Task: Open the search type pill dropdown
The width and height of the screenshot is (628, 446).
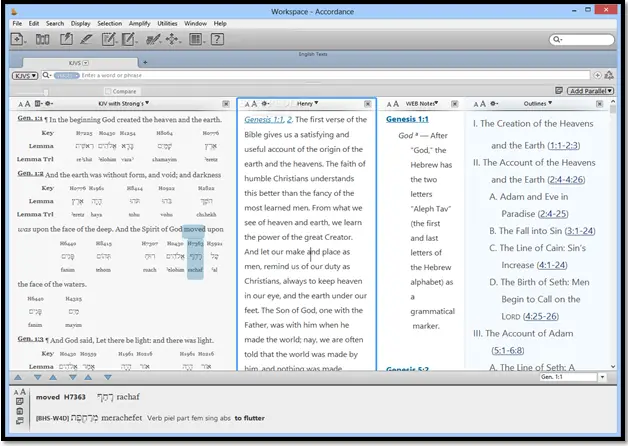Action: click(x=66, y=75)
